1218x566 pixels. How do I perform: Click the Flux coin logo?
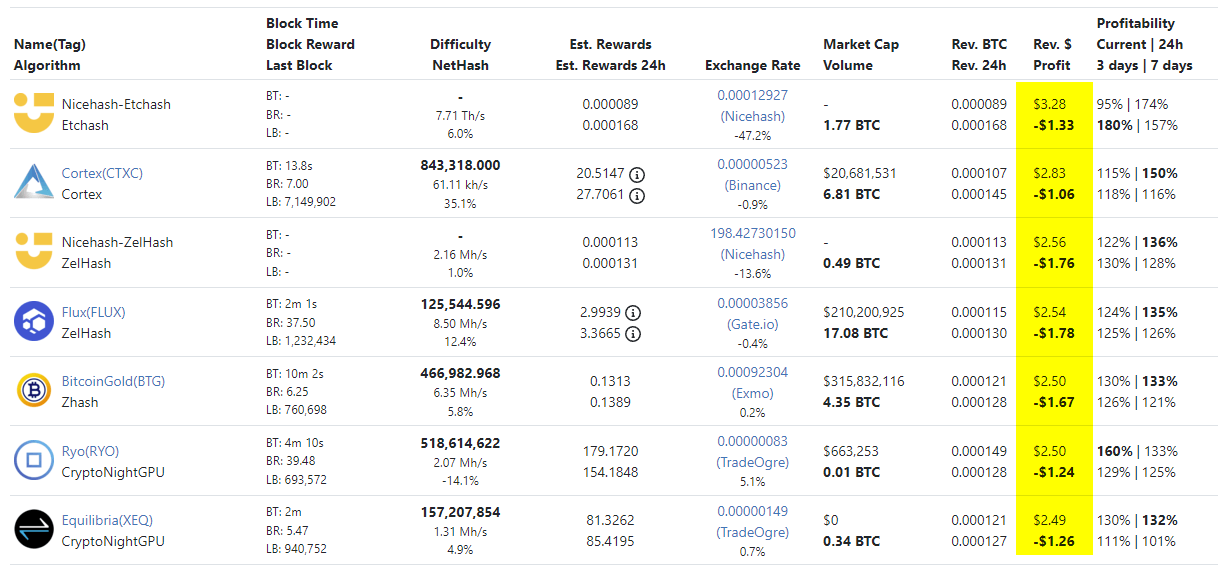tap(33, 322)
